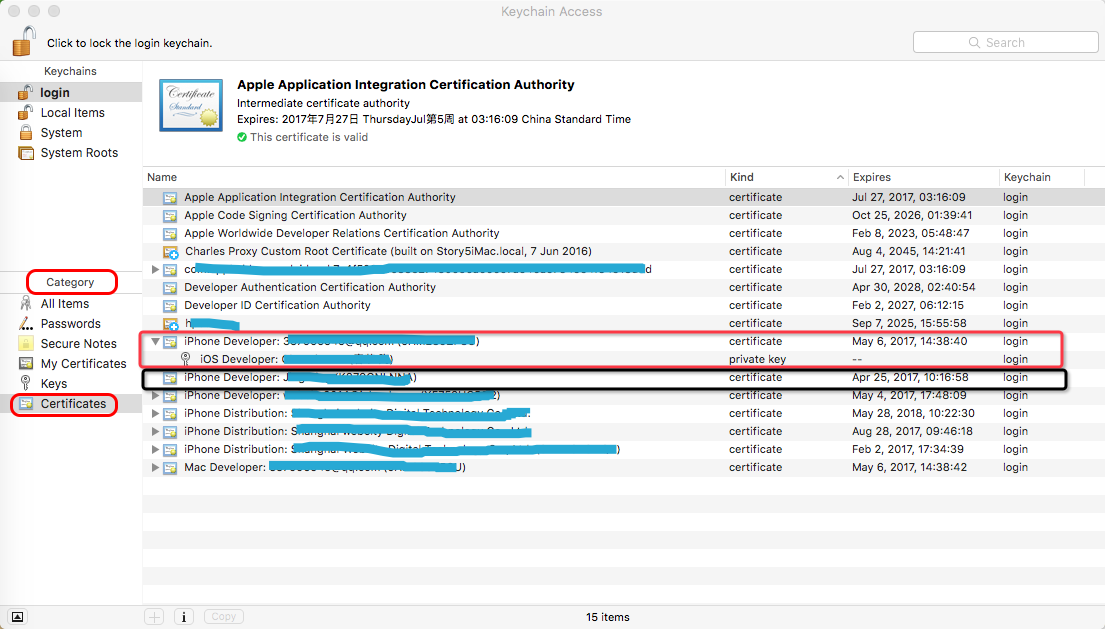Select the Mac Developer certificate row
The height and width of the screenshot is (629, 1105).
624,467
